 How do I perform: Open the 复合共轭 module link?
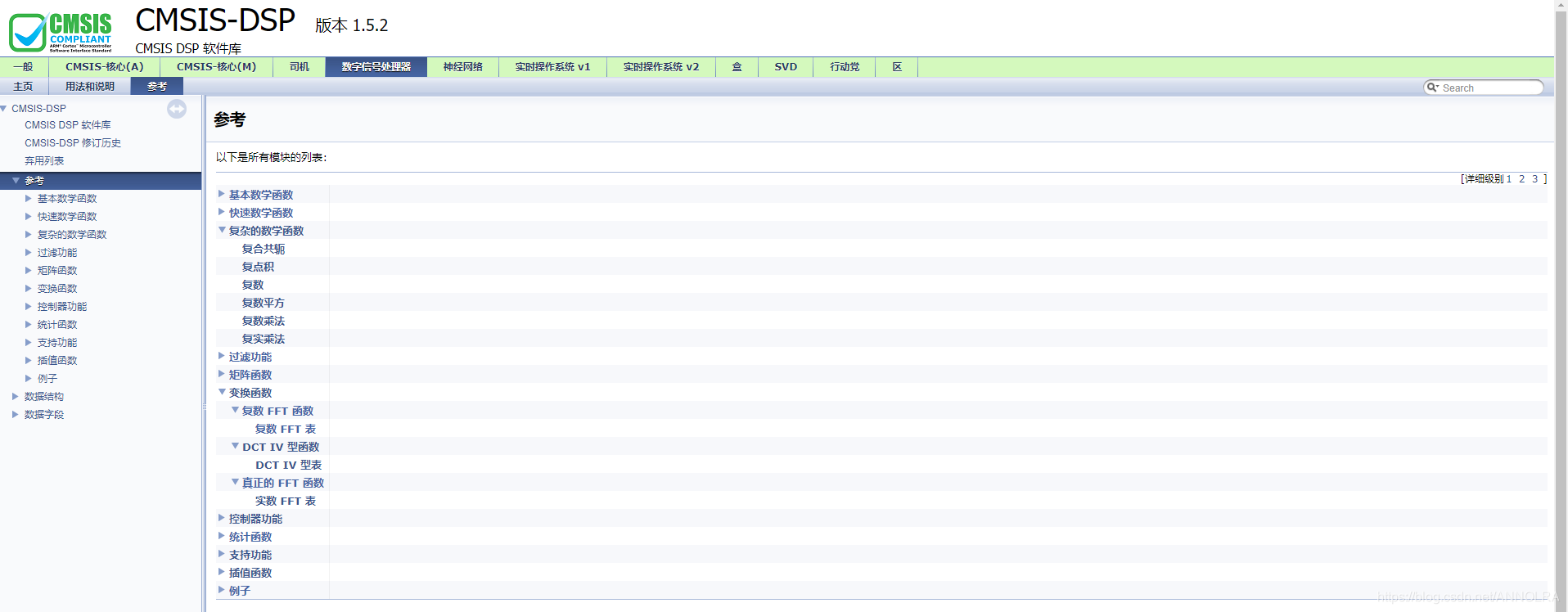pyautogui.click(x=264, y=249)
